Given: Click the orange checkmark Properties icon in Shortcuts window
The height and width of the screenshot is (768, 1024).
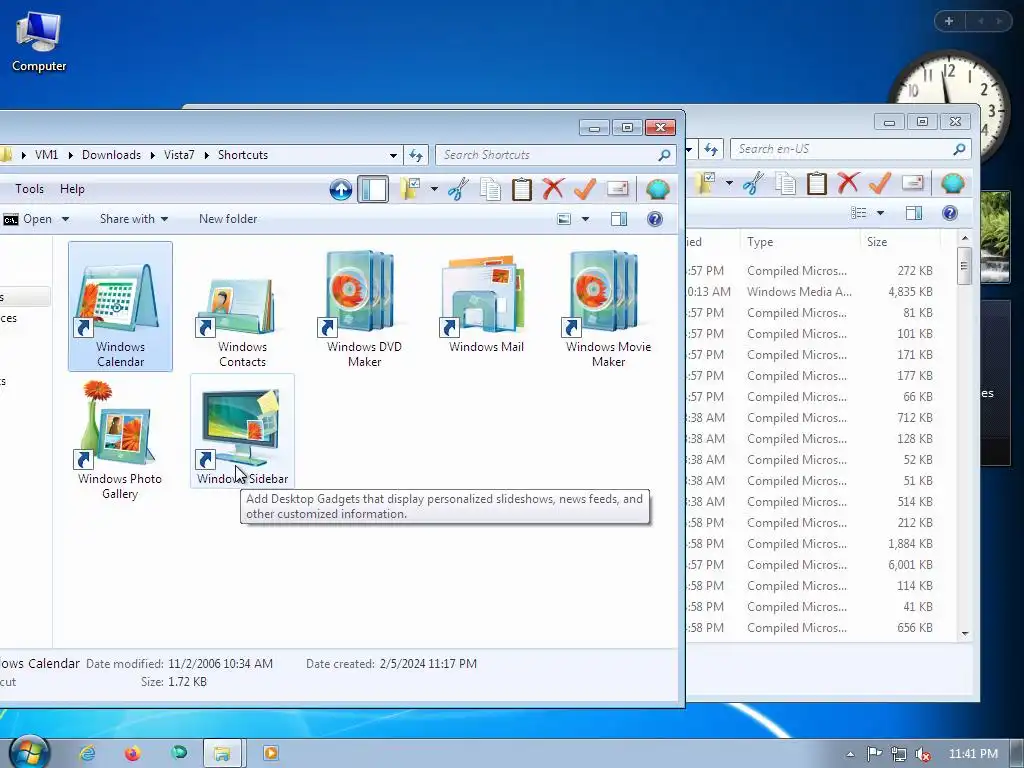Looking at the screenshot, I should point(584,189).
